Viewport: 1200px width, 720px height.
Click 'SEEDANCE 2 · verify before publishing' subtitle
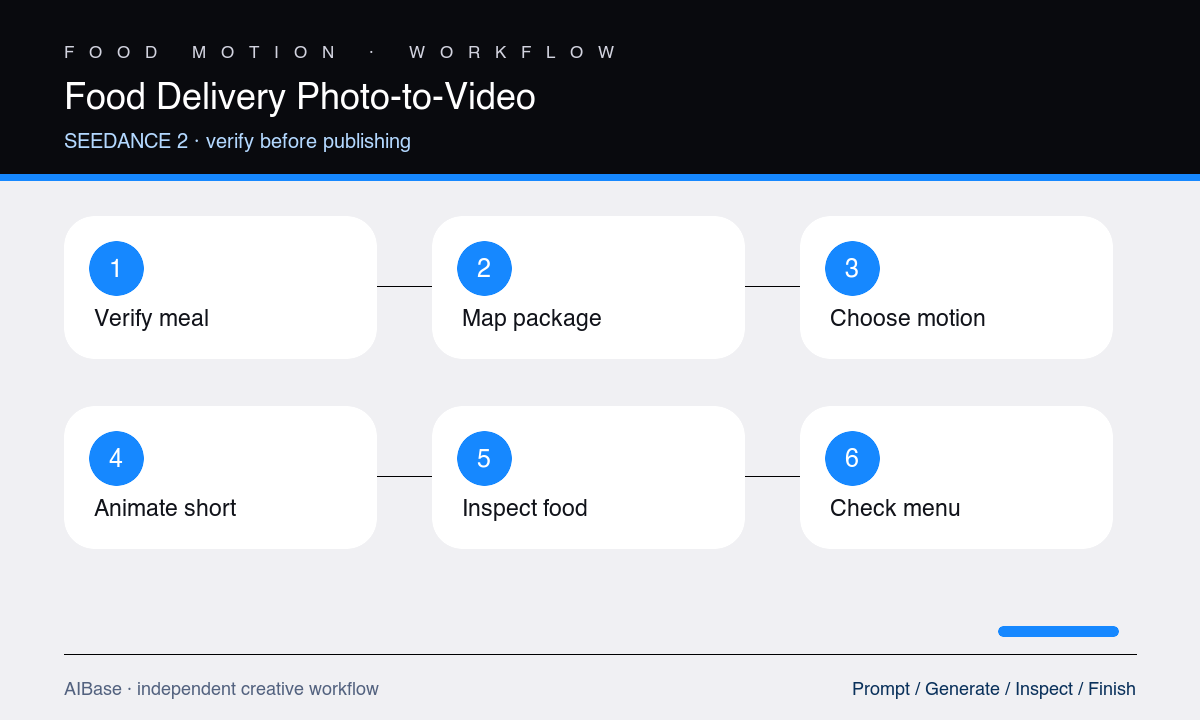[x=237, y=141]
